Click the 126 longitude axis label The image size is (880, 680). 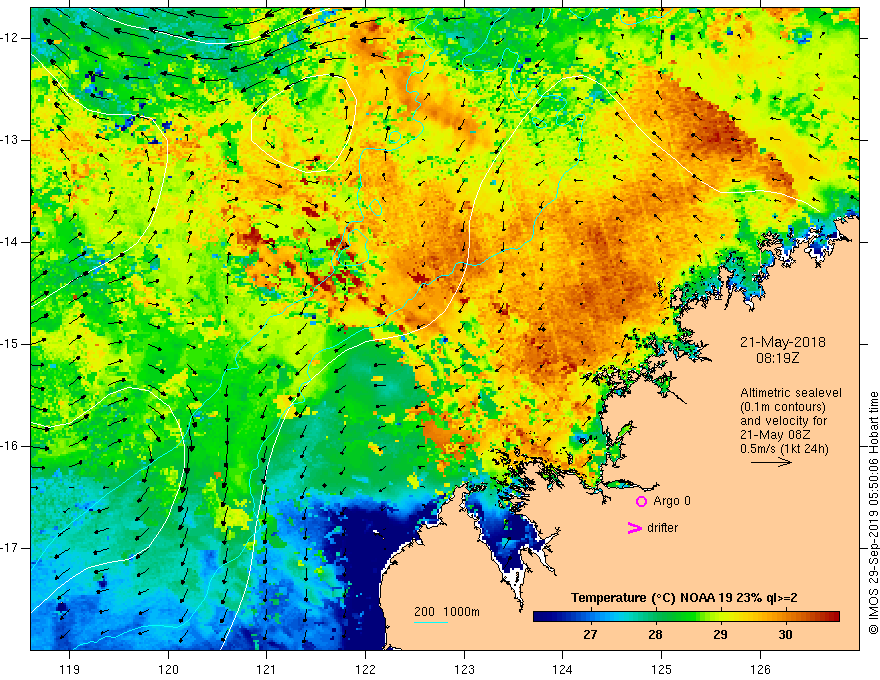(x=760, y=669)
